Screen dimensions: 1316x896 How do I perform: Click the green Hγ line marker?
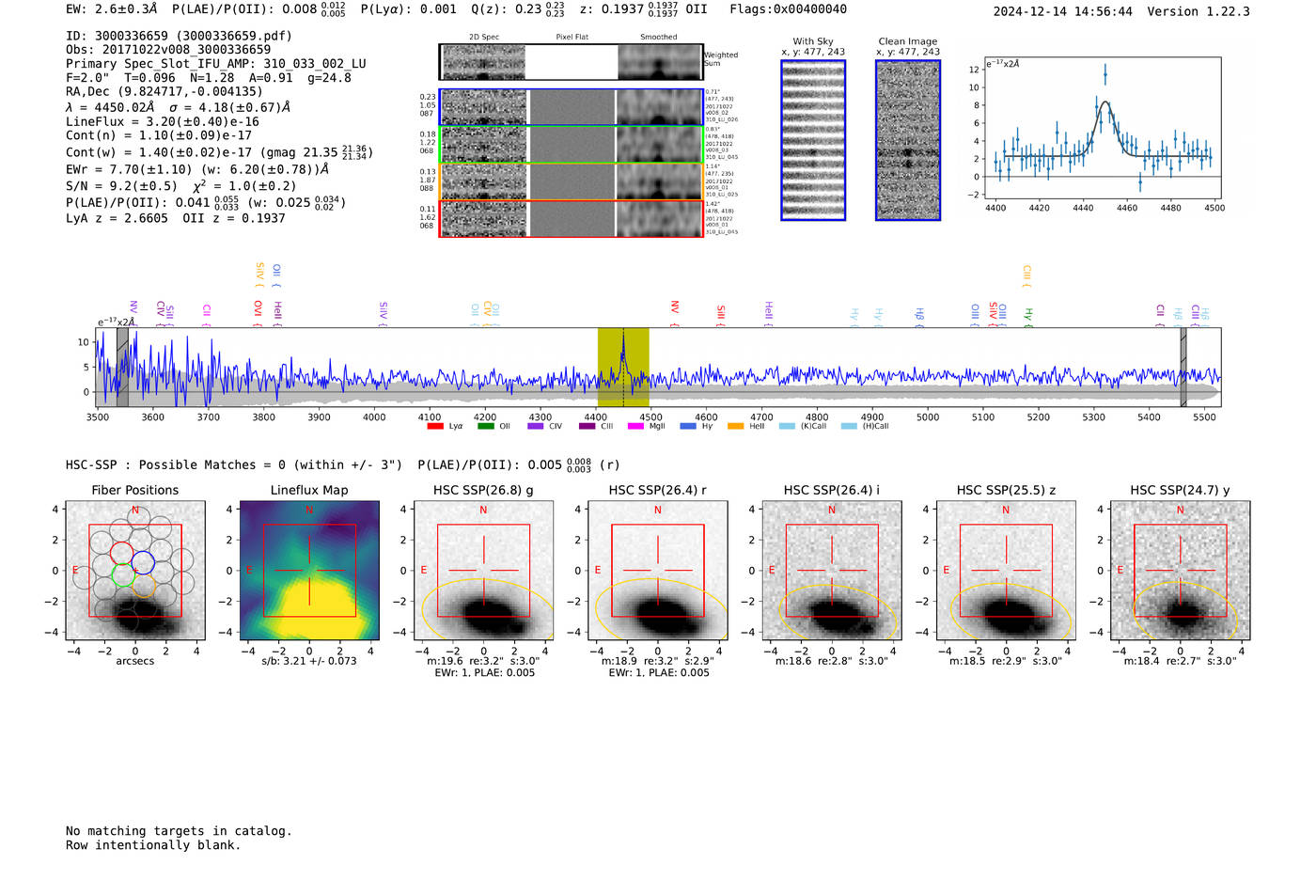pos(1027,317)
